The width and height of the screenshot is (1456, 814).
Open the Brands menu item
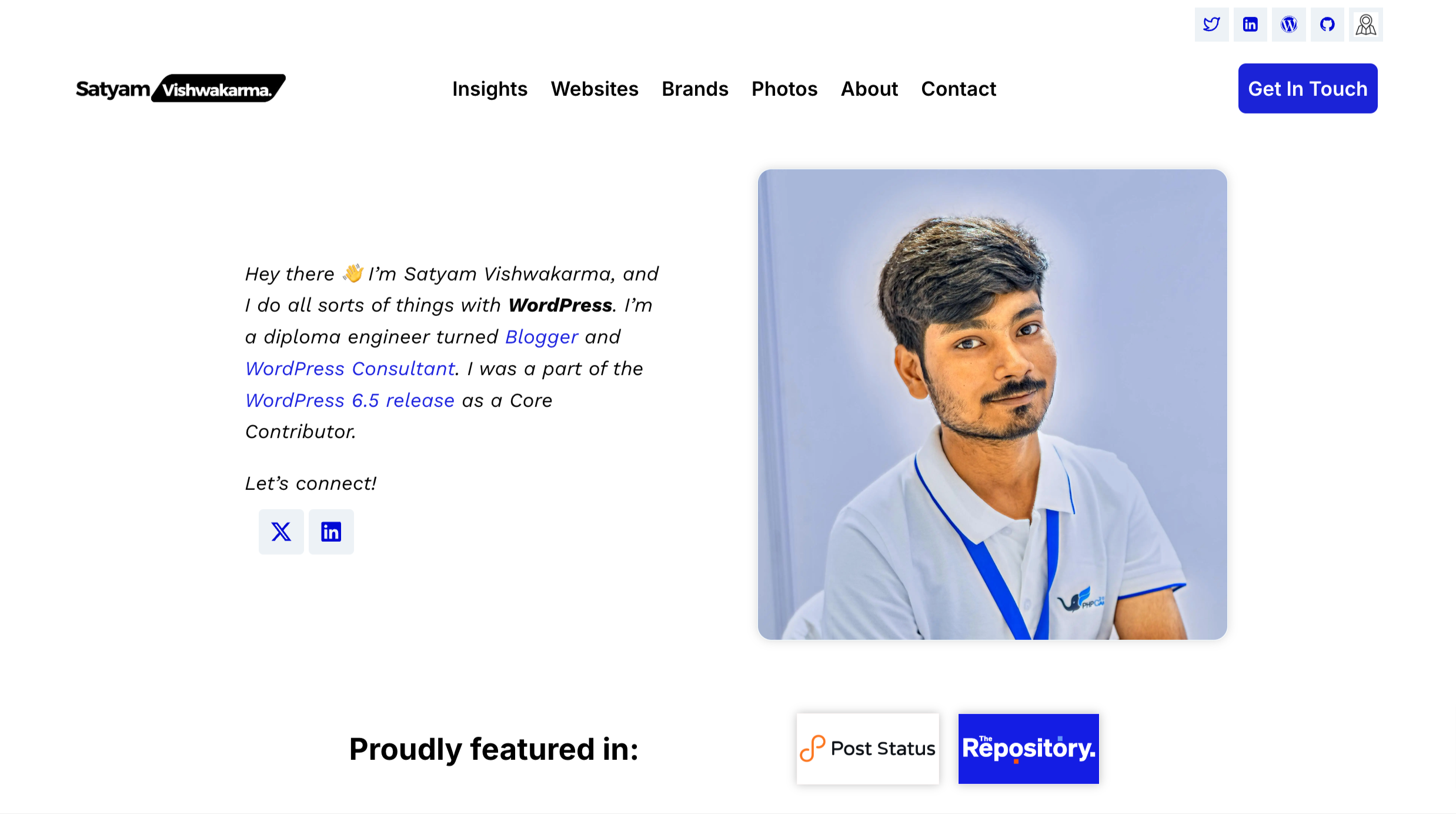click(695, 89)
